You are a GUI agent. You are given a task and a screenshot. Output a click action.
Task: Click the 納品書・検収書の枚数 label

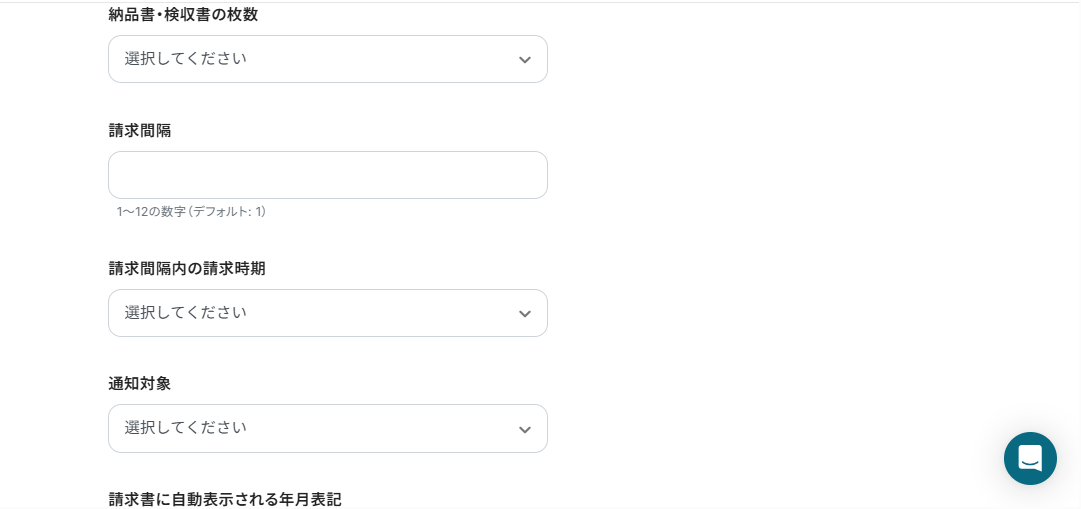tap(183, 14)
